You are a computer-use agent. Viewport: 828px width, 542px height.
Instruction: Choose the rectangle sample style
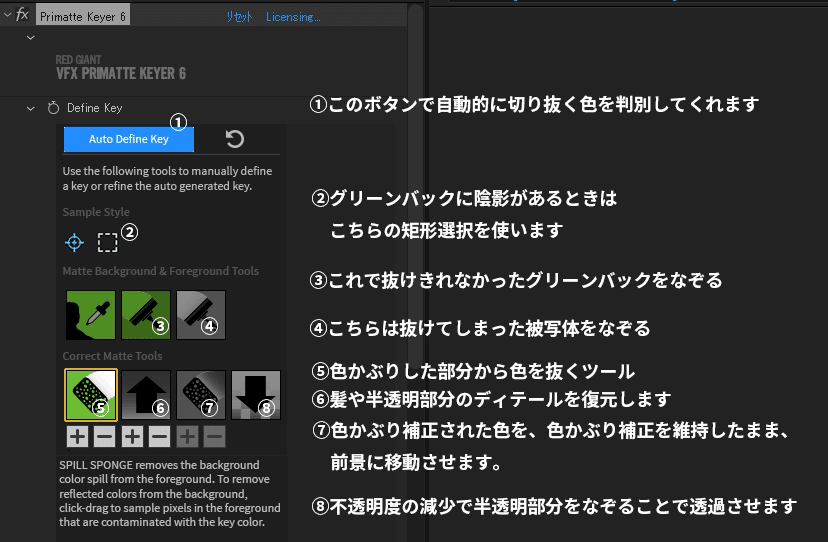[108, 242]
